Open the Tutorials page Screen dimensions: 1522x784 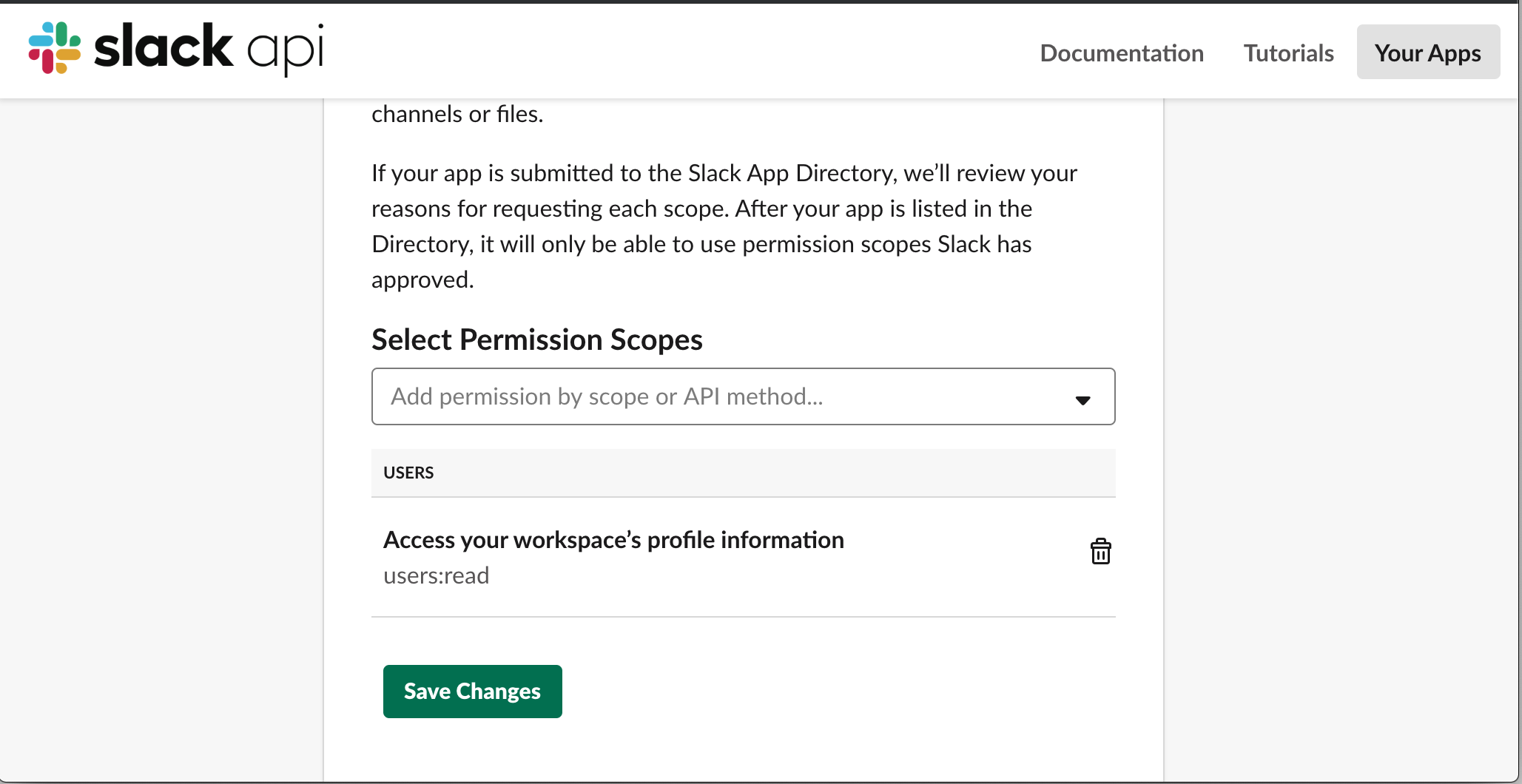(1288, 53)
